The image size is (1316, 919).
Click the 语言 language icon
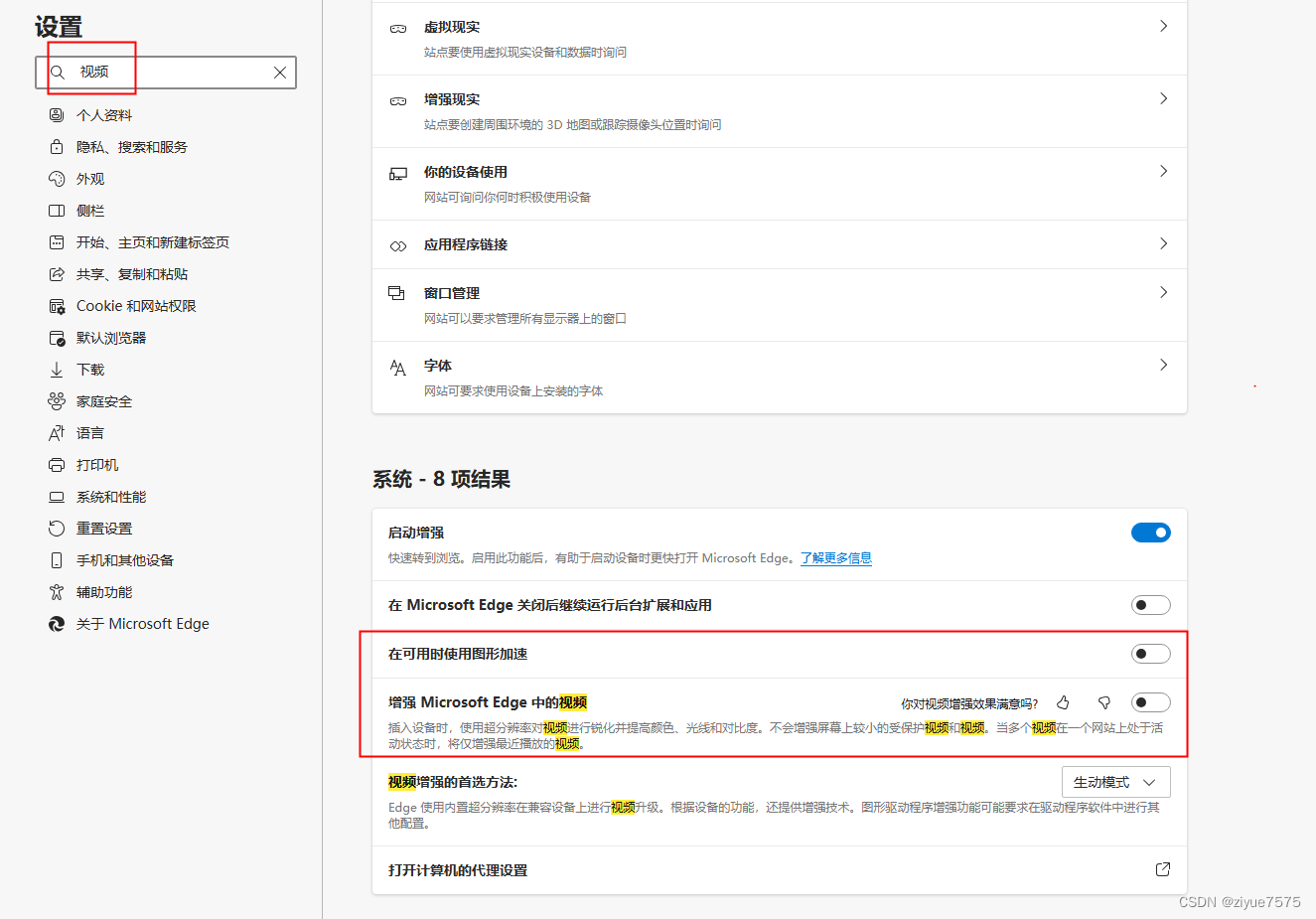click(57, 433)
